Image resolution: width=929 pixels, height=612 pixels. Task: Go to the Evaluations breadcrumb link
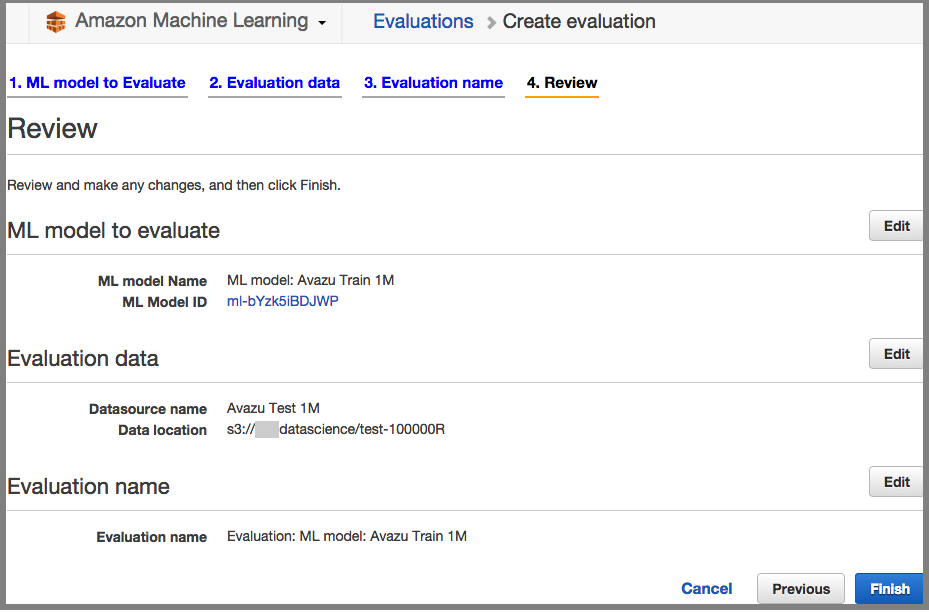point(423,21)
